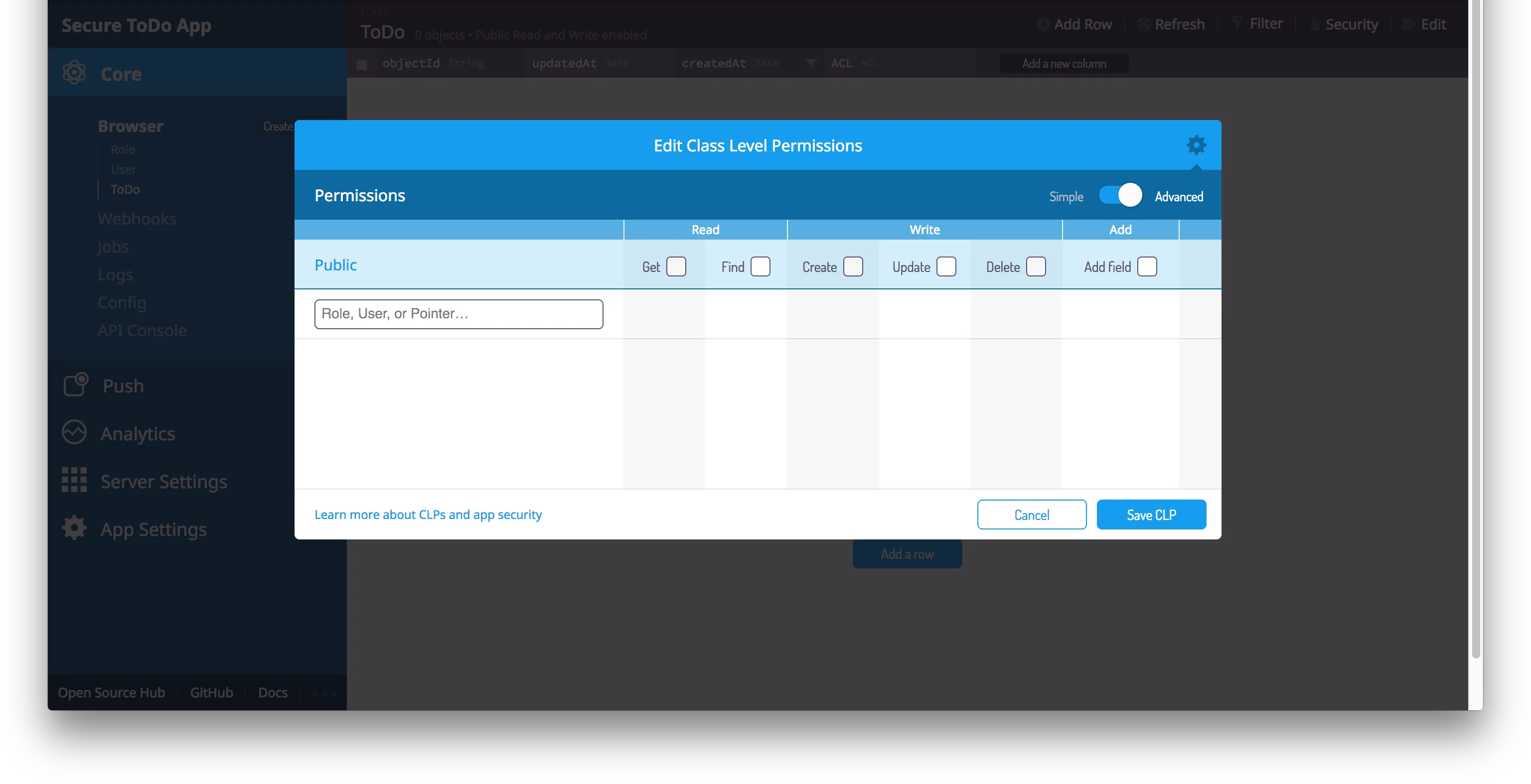Viewport: 1531px width, 784px height.
Task: Focus the Role, User, or Pointer field
Action: point(458,314)
